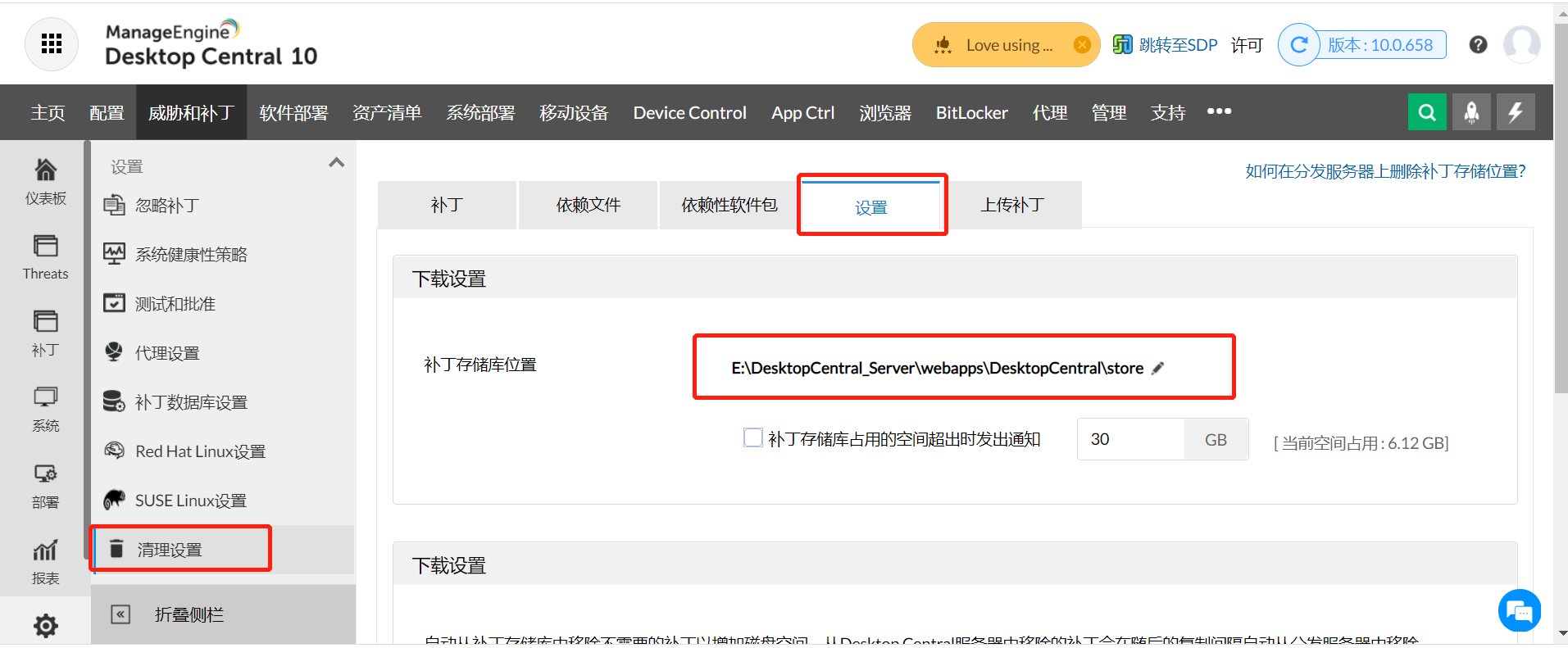Click the green search icon
1568x648 pixels.
1427,112
